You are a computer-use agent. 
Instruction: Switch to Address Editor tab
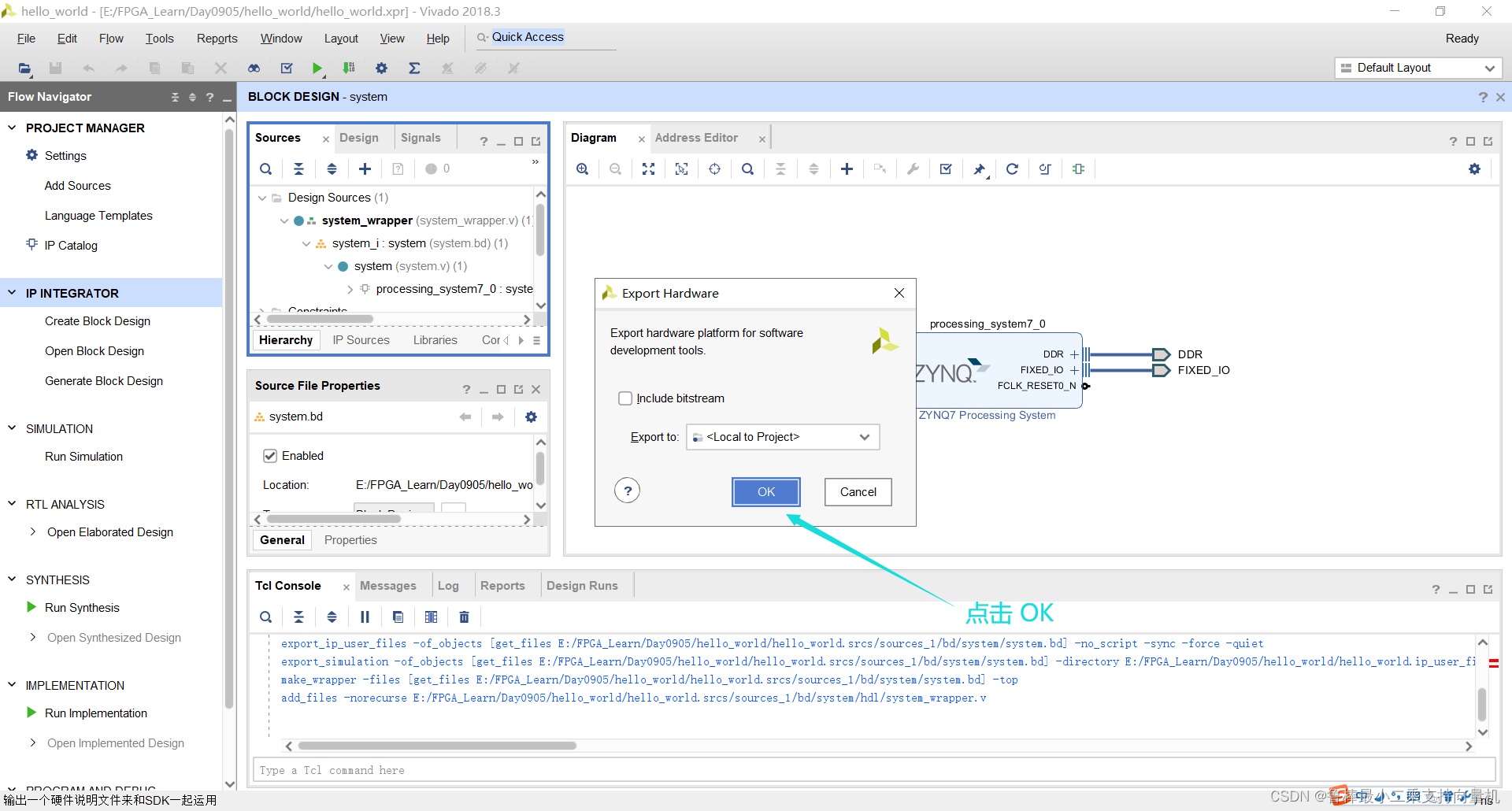point(696,138)
